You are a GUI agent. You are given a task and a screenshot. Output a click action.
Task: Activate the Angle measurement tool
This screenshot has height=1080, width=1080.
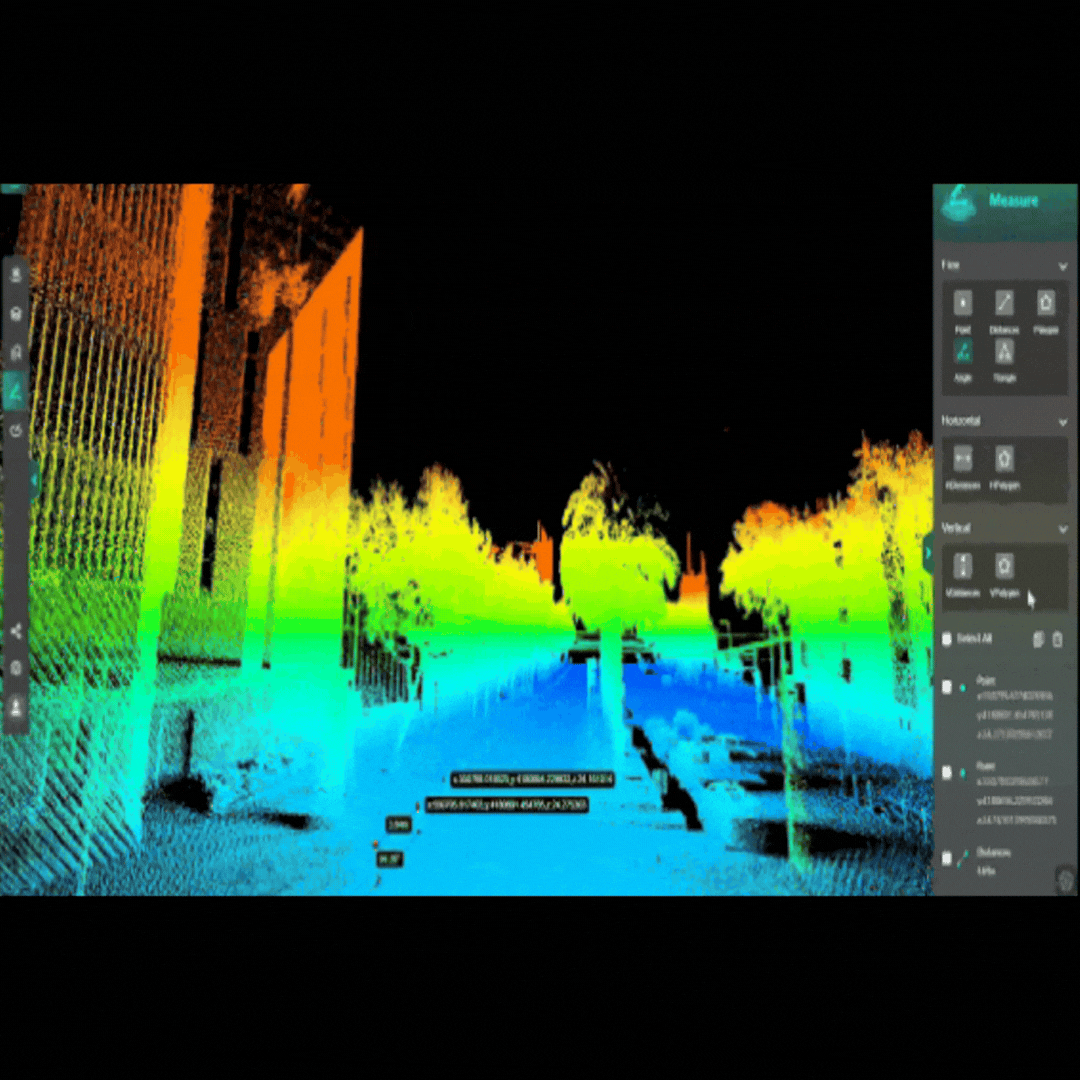point(962,352)
